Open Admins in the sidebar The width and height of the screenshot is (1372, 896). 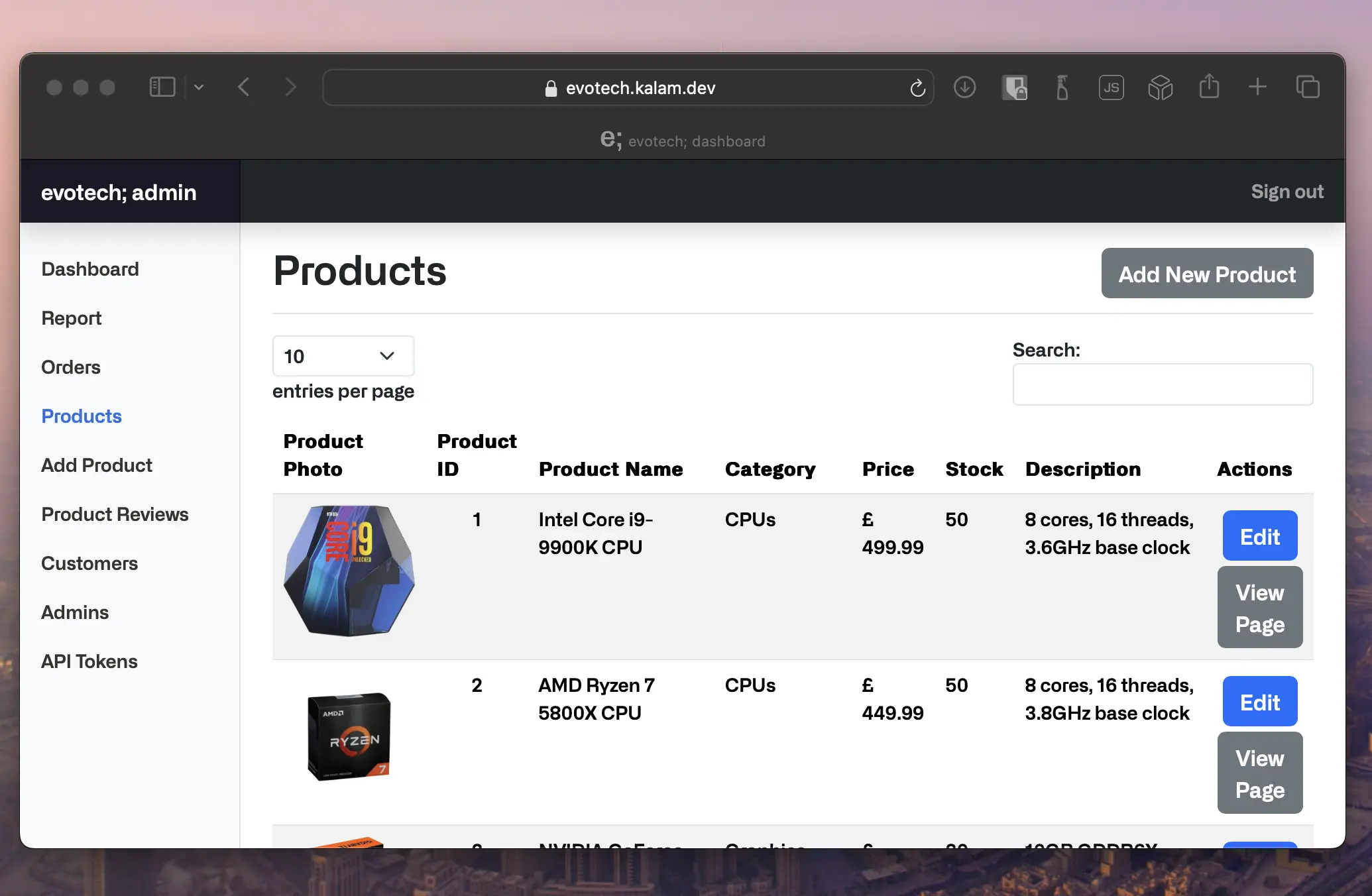coord(75,612)
